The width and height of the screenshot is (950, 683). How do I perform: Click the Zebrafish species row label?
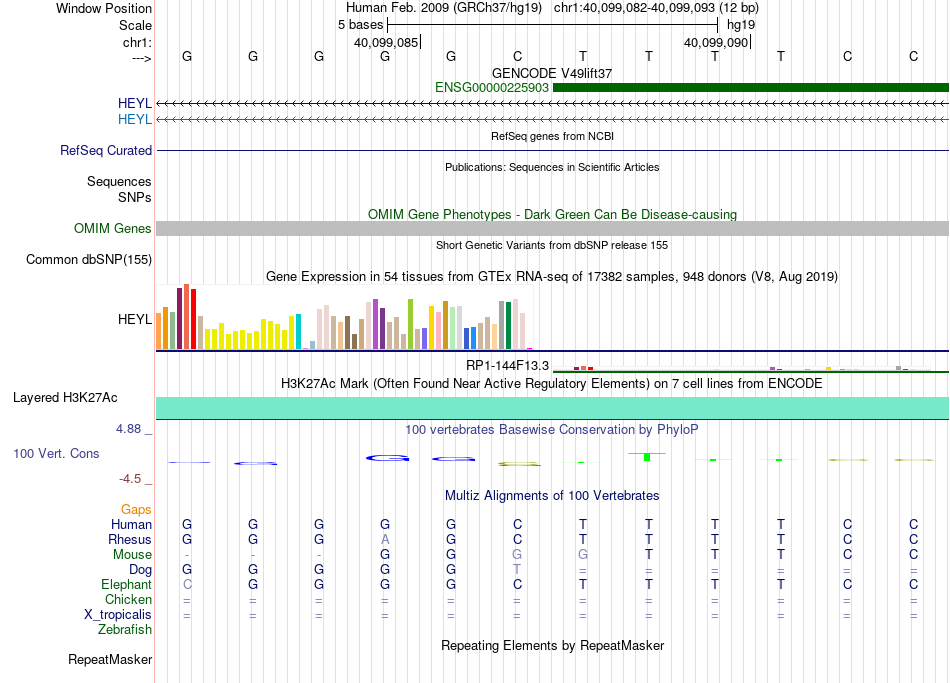(125, 630)
